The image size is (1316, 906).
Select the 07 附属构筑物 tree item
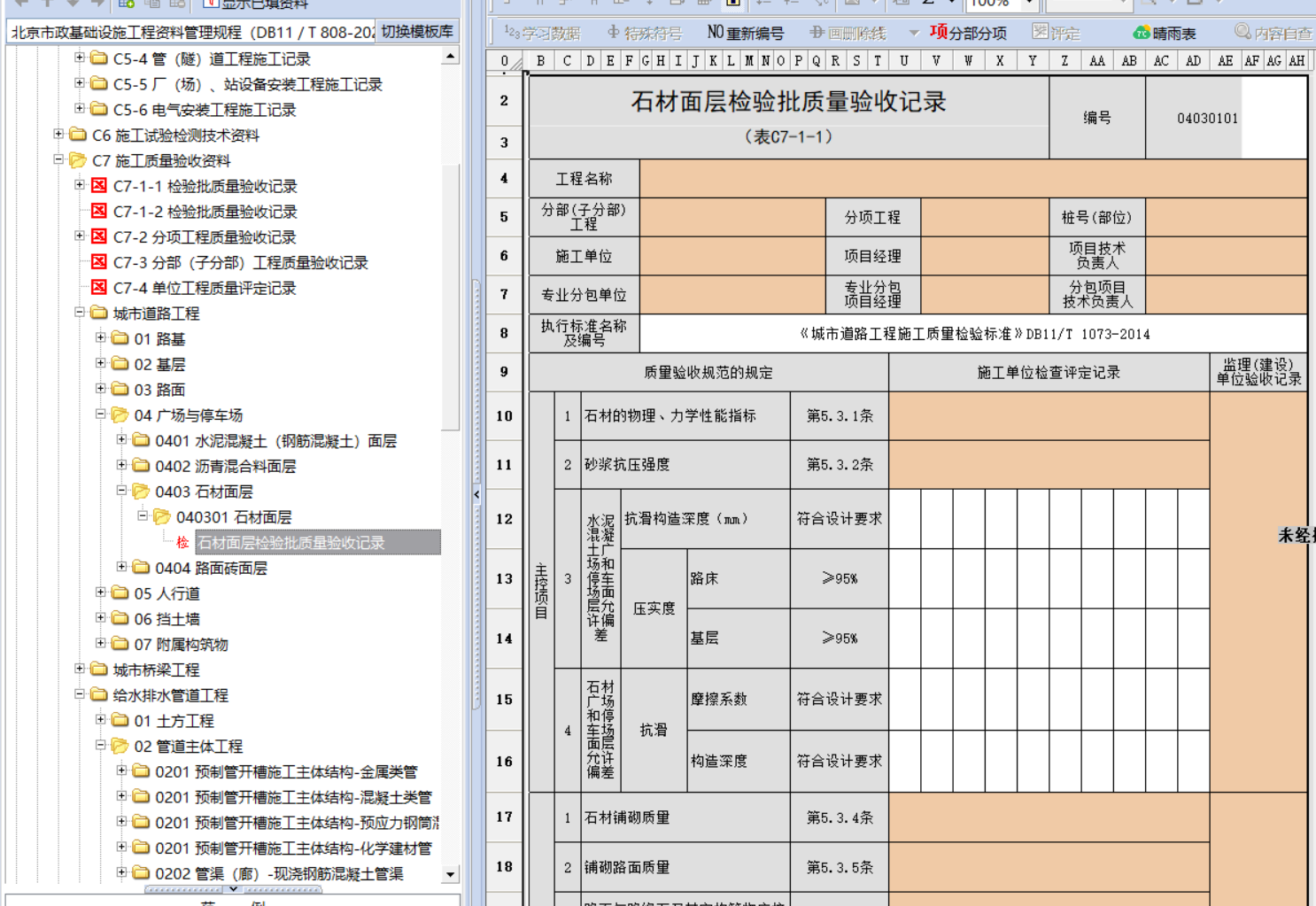(x=181, y=644)
